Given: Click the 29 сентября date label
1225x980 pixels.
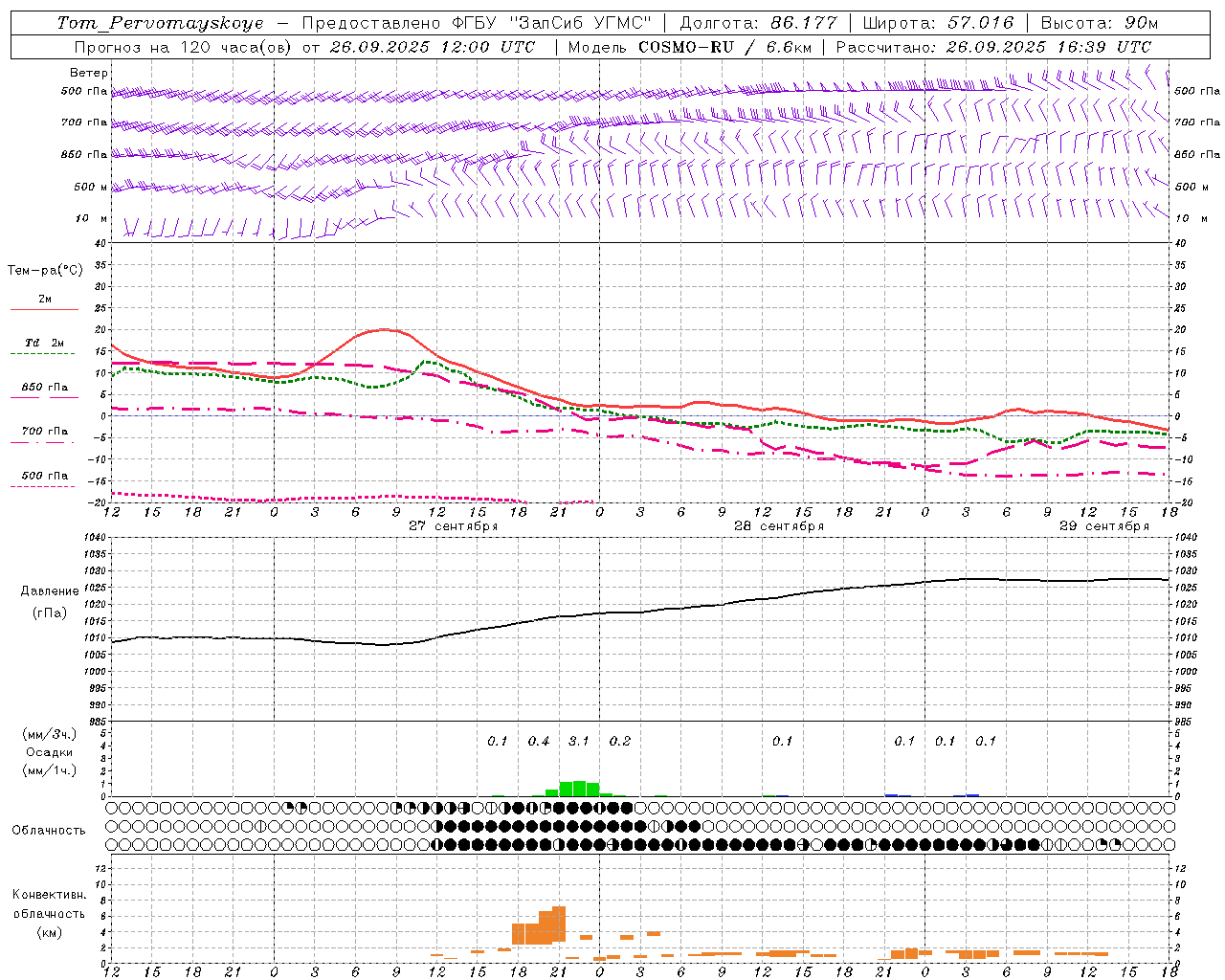Looking at the screenshot, I should (x=1104, y=526).
